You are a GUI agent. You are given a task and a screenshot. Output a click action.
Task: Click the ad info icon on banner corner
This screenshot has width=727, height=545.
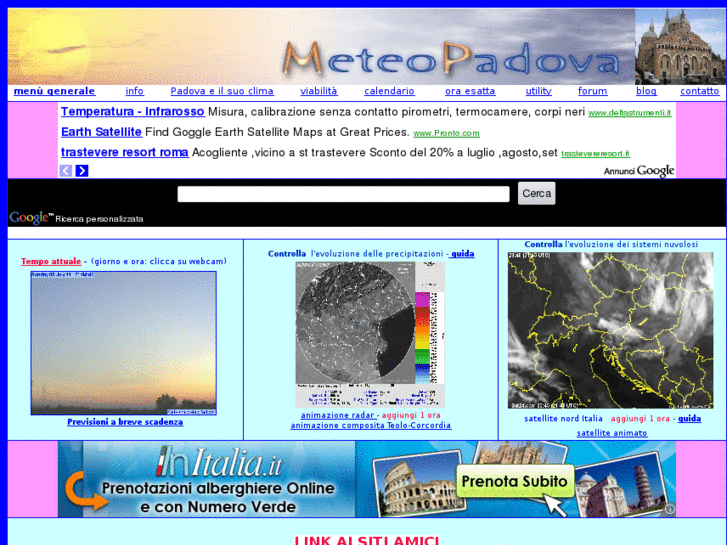[670, 510]
